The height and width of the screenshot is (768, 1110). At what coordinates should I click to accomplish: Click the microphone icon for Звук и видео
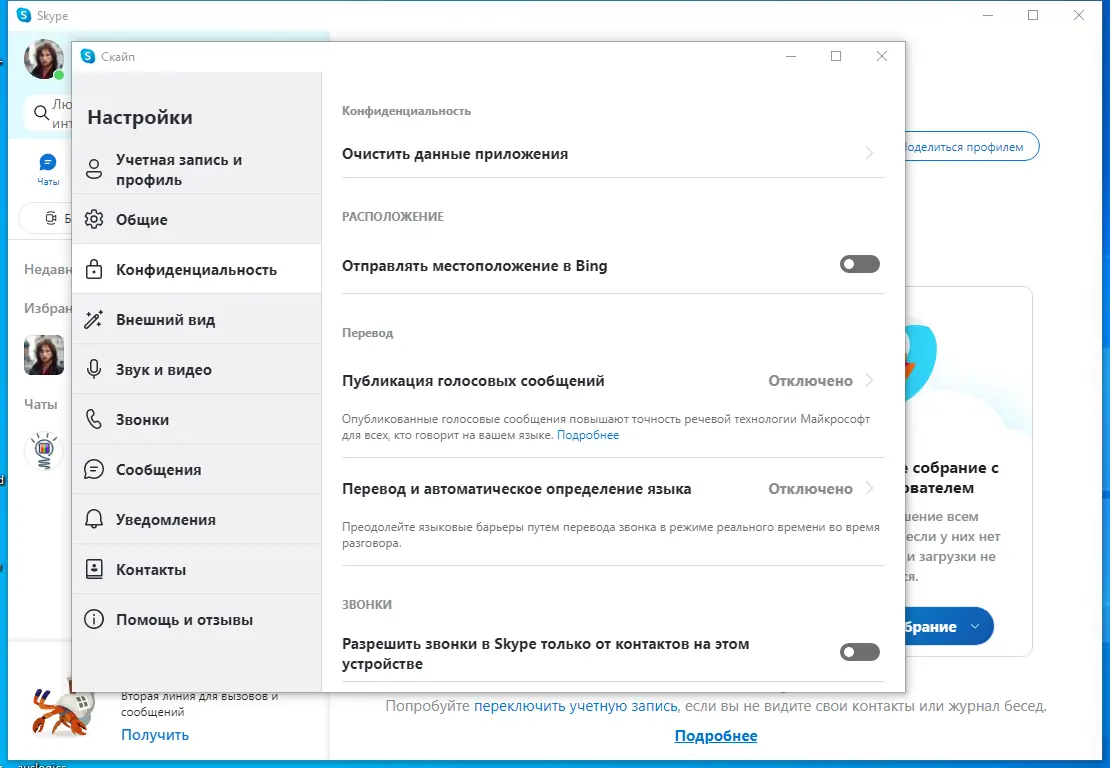pyautogui.click(x=93, y=369)
